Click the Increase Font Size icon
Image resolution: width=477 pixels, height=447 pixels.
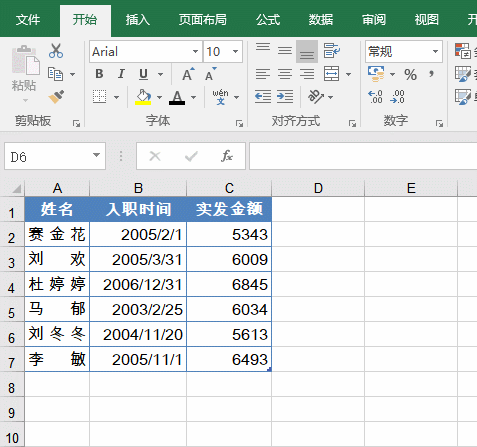click(188, 74)
